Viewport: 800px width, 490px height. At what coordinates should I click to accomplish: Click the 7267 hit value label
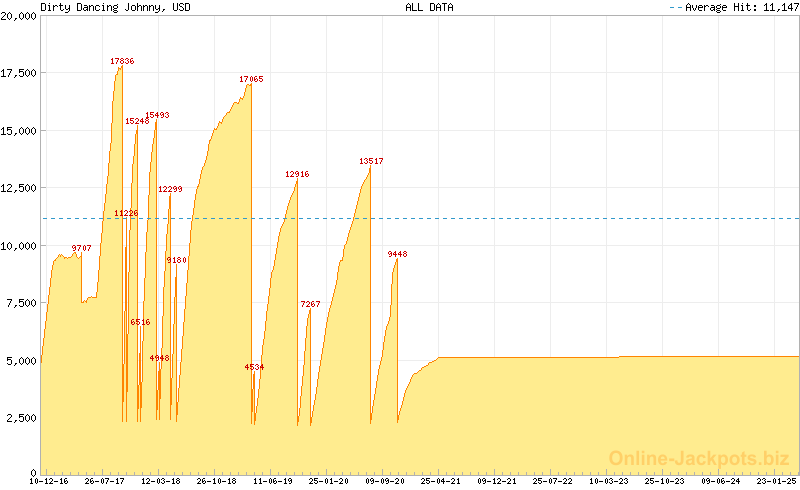(310, 304)
